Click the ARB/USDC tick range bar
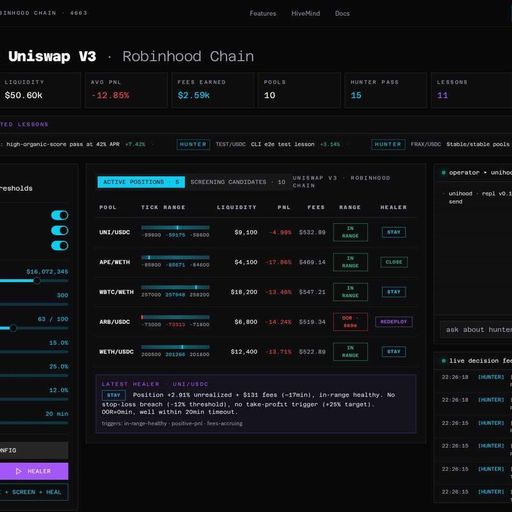Image resolution: width=512 pixels, height=512 pixels. [175, 317]
